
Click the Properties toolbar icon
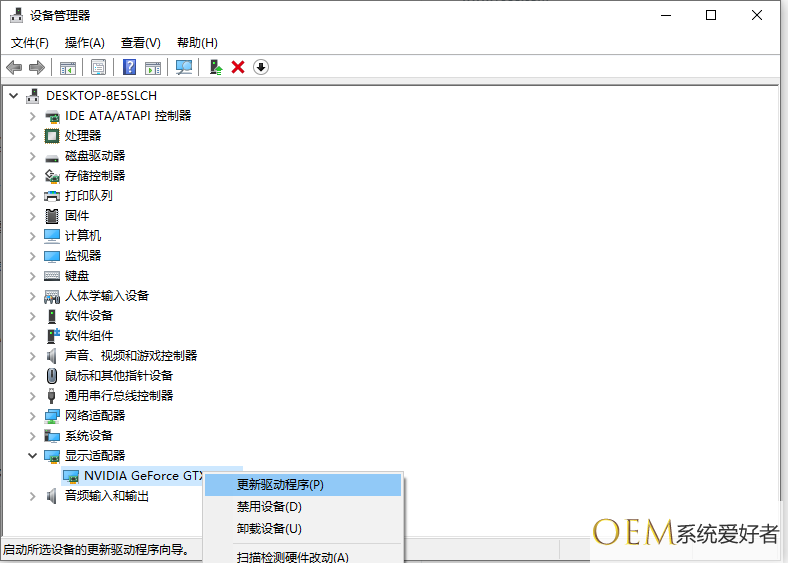[x=99, y=67]
